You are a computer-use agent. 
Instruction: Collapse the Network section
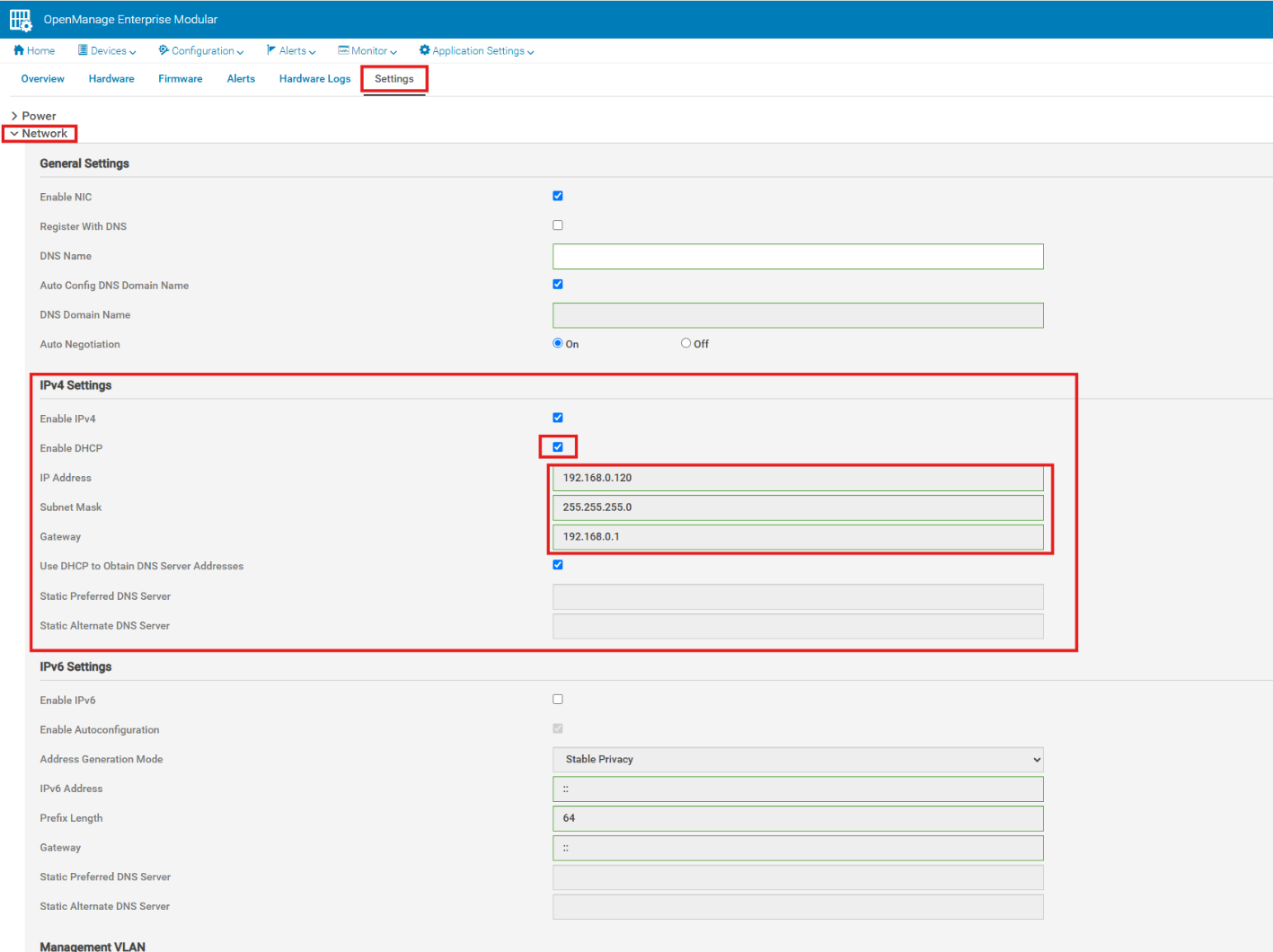[39, 134]
